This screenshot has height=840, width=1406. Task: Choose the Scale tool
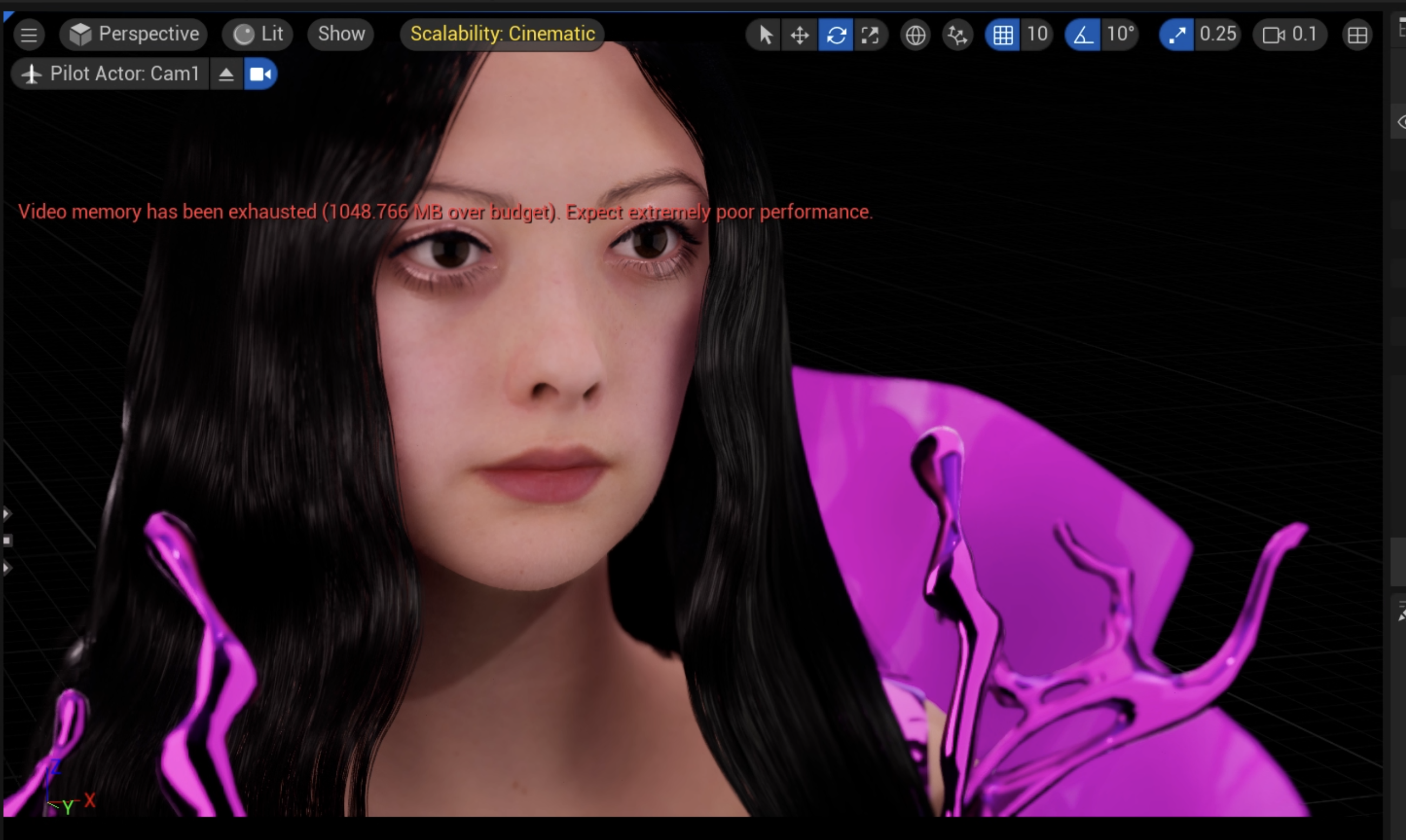870,35
